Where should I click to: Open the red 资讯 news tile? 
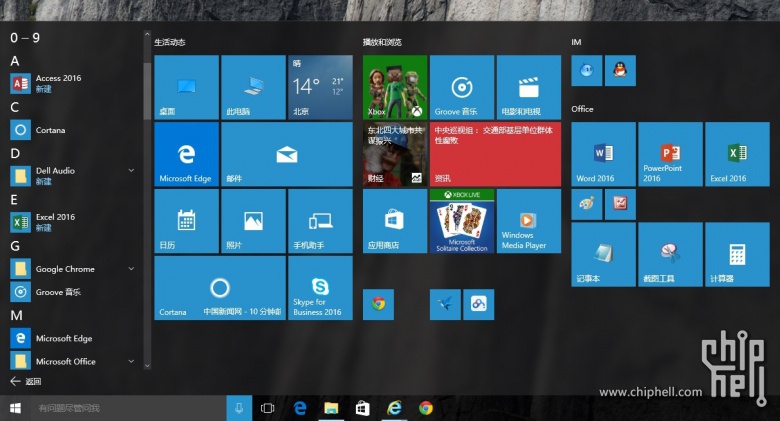[x=495, y=154]
